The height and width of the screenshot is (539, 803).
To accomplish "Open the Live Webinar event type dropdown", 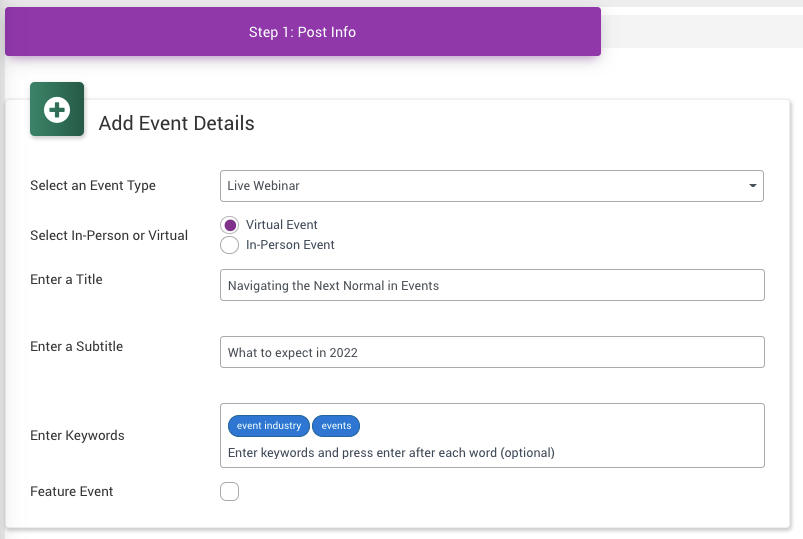I will (480, 186).
